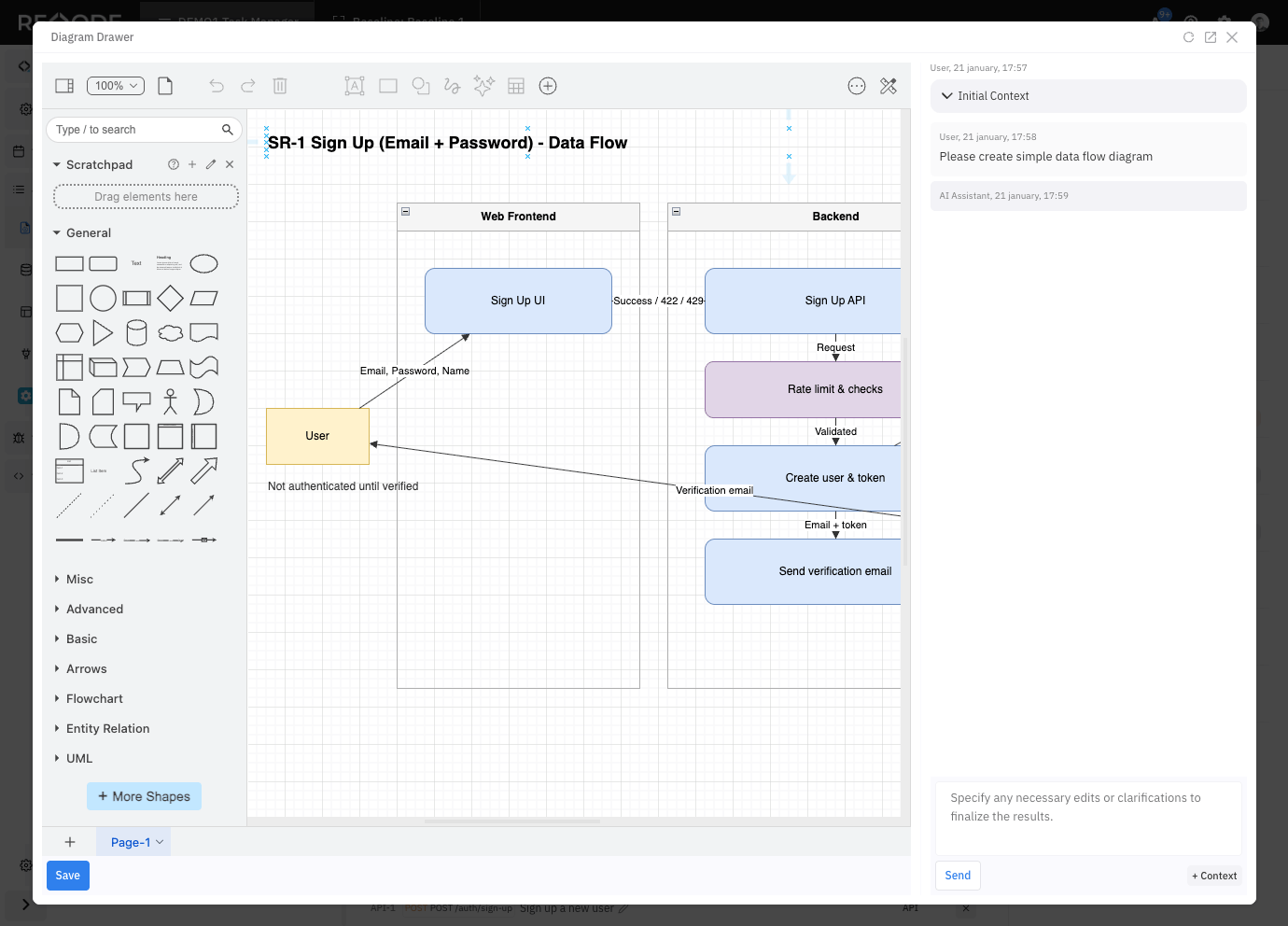Click the redo arrow icon

248,86
